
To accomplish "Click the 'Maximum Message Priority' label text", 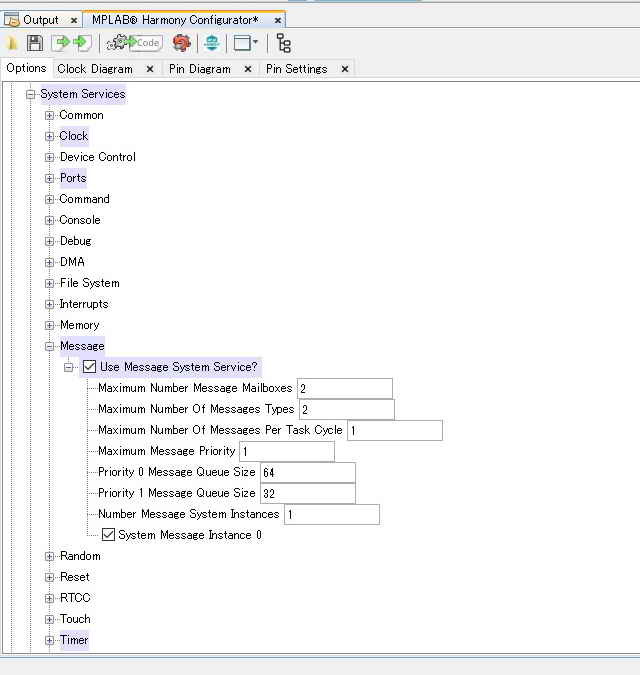I will point(167,451).
